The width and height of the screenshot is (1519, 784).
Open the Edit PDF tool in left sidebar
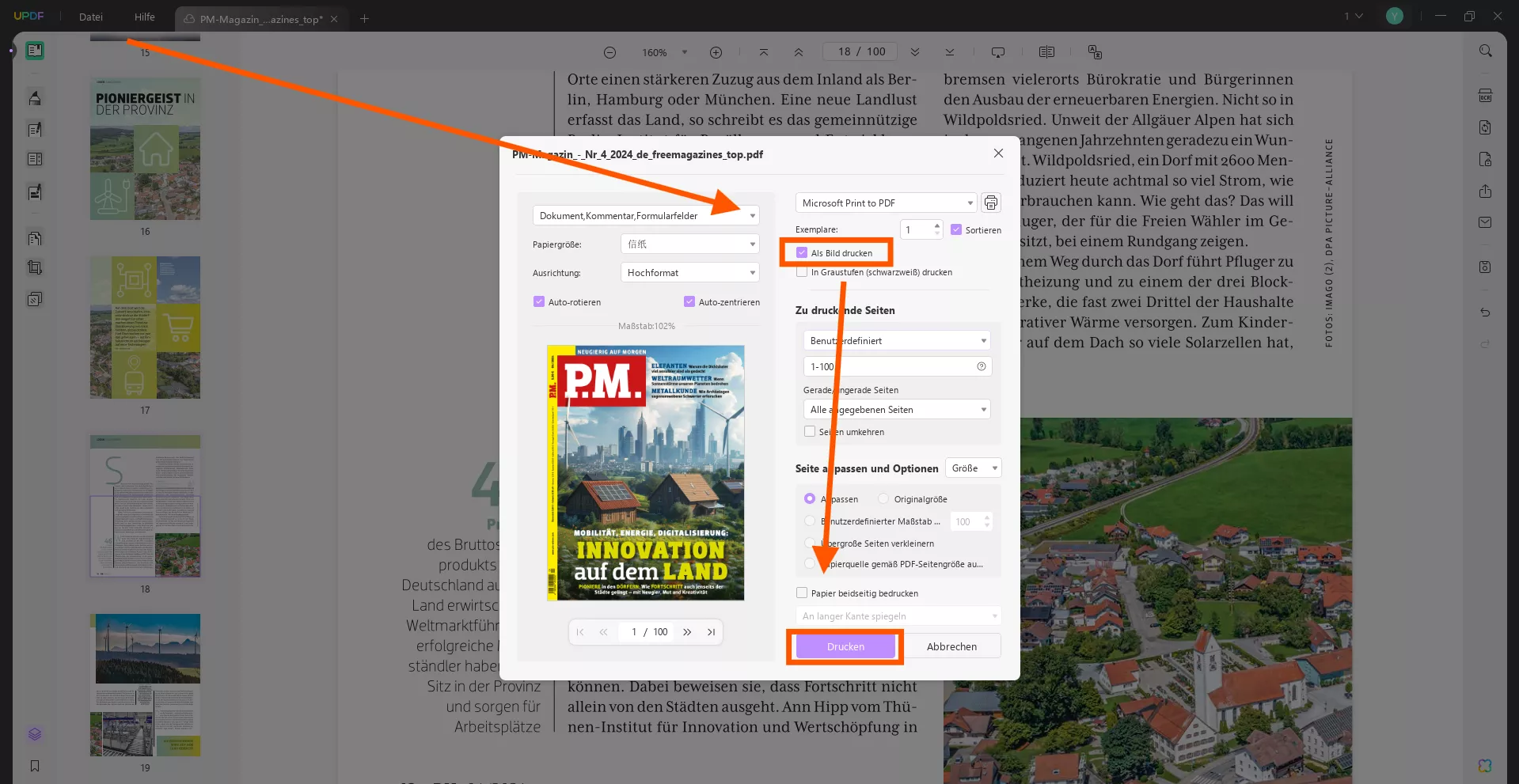click(35, 129)
